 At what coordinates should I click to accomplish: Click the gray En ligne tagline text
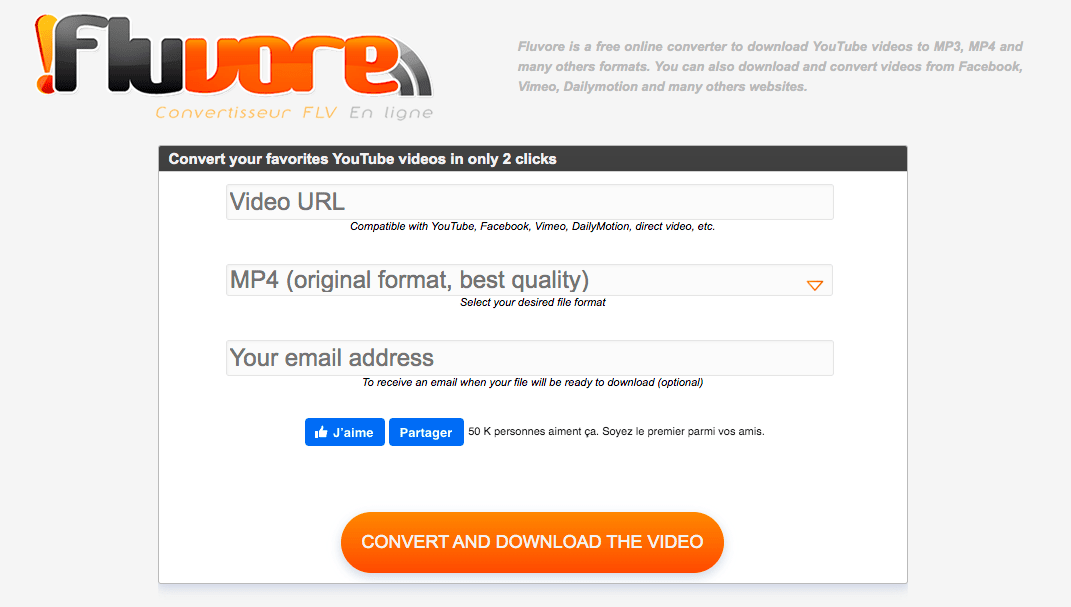pos(391,113)
